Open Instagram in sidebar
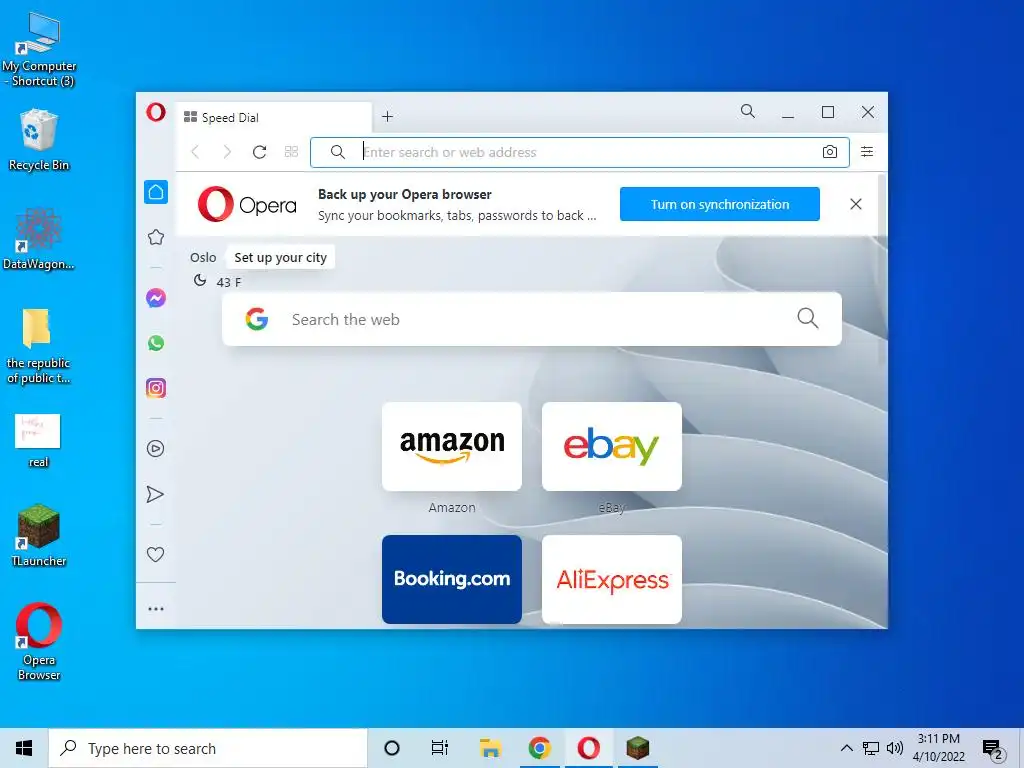 click(x=155, y=388)
